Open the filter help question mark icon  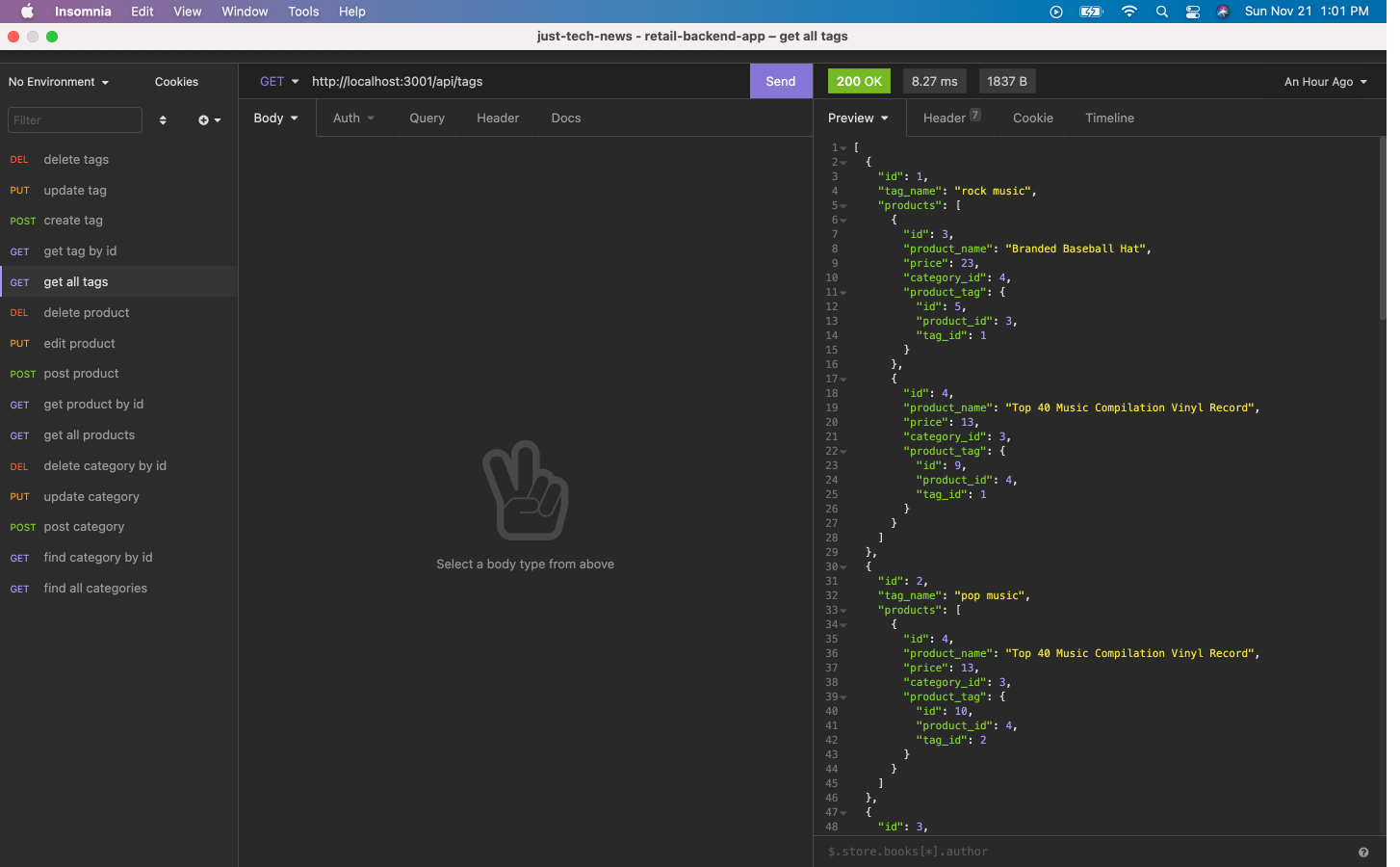click(x=1363, y=853)
